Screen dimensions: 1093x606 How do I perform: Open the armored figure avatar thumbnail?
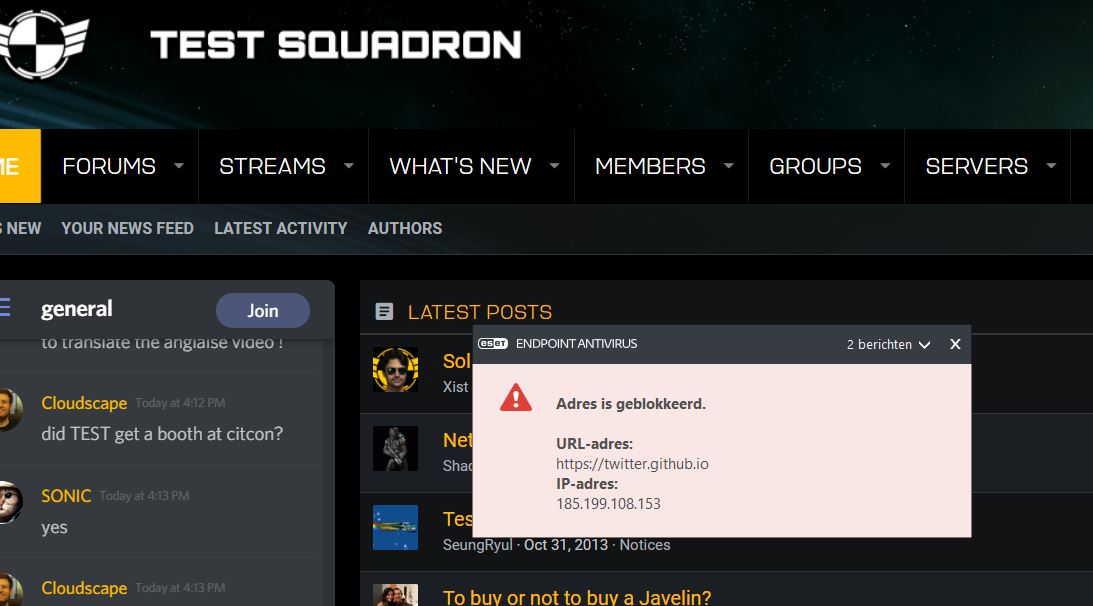point(395,449)
